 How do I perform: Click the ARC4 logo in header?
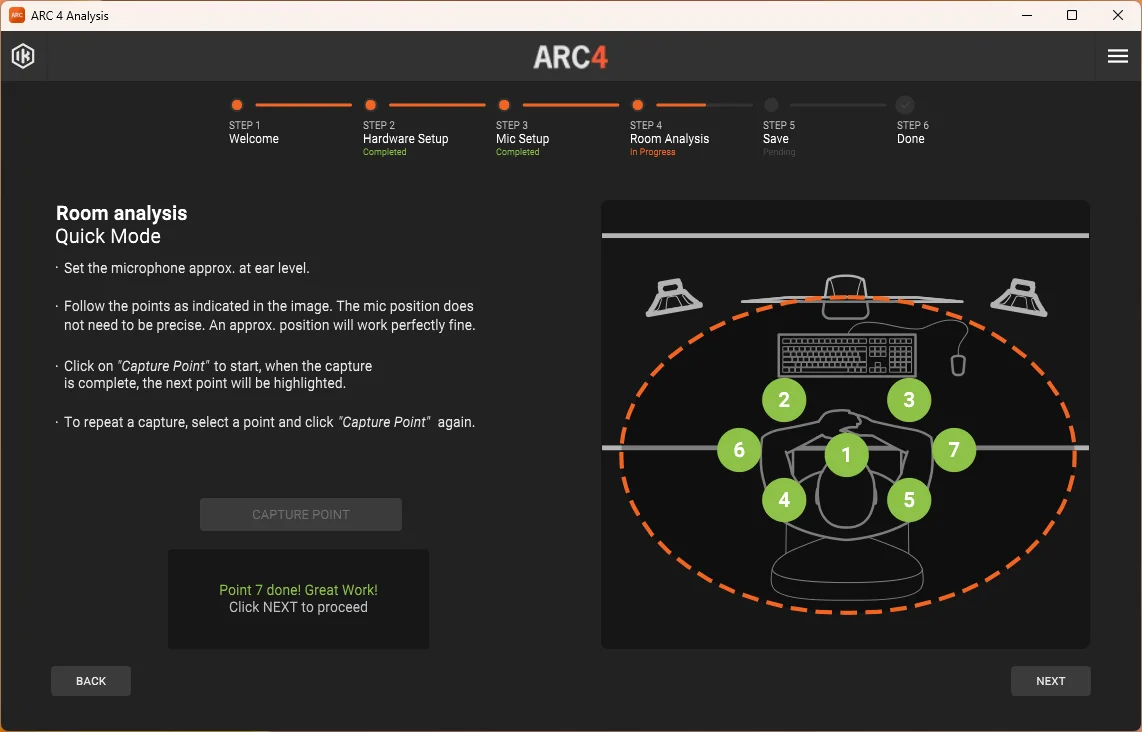click(x=570, y=57)
